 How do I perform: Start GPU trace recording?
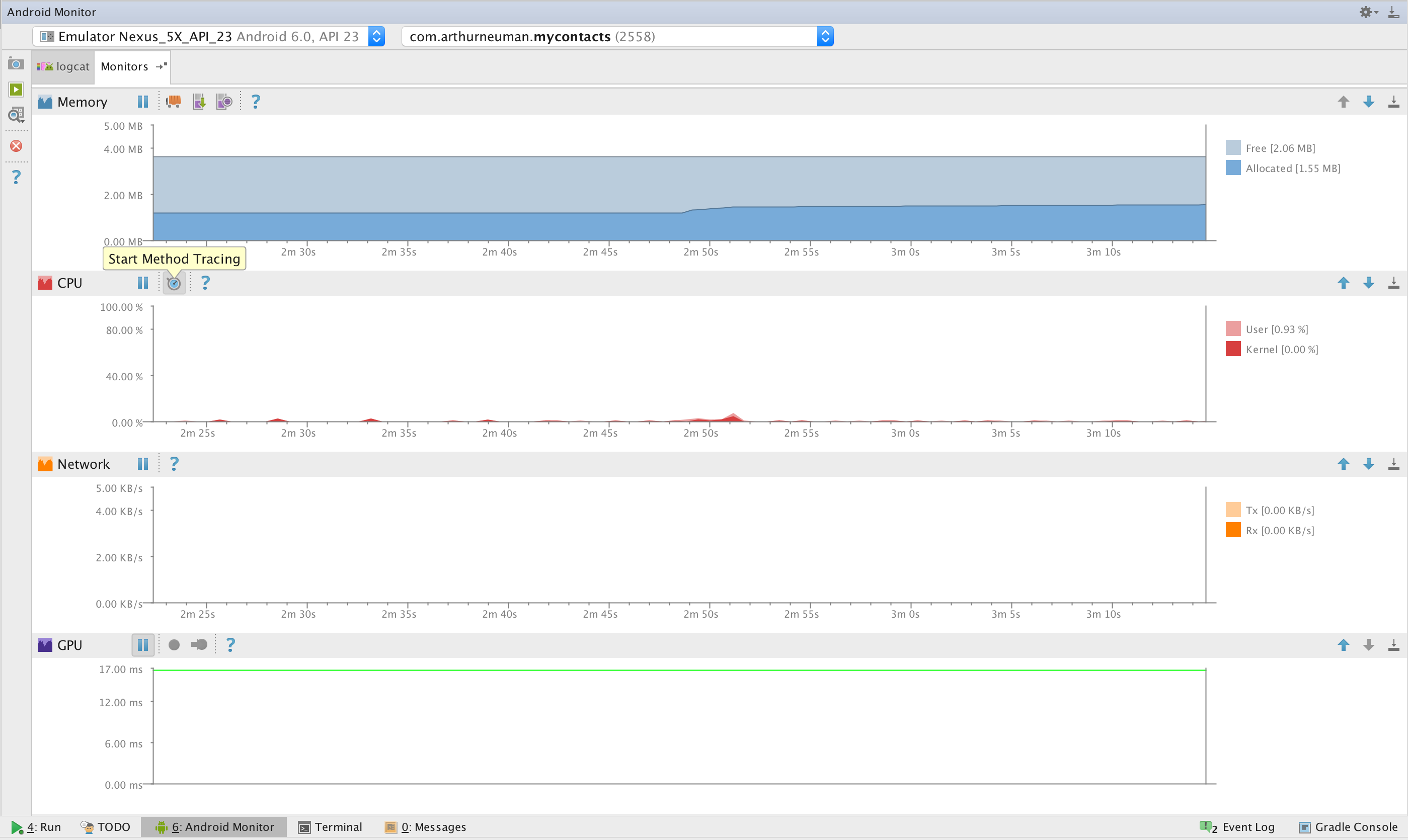pyautogui.click(x=175, y=645)
